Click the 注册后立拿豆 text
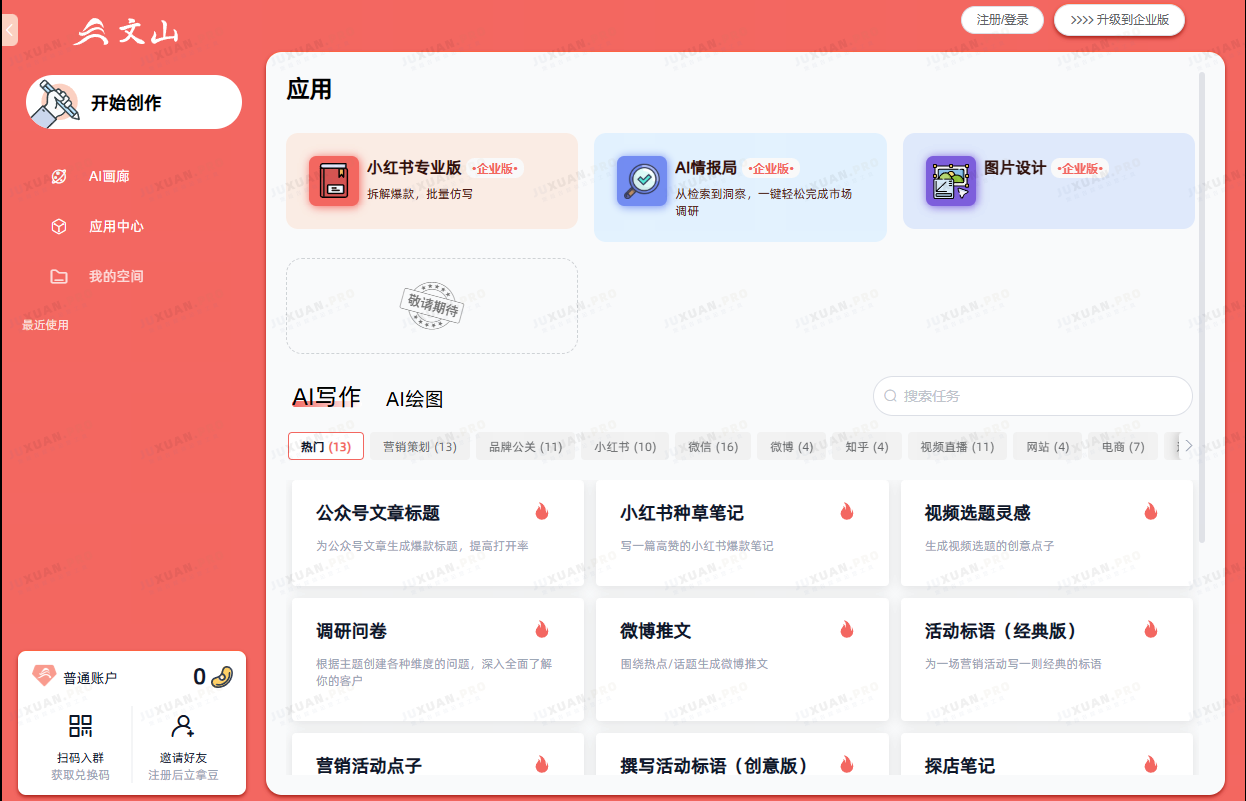 (183, 775)
